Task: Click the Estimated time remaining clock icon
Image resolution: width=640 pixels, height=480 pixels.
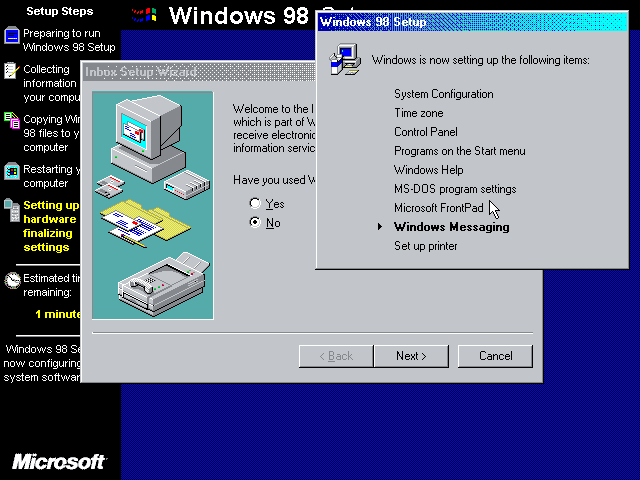Action: tap(12, 280)
